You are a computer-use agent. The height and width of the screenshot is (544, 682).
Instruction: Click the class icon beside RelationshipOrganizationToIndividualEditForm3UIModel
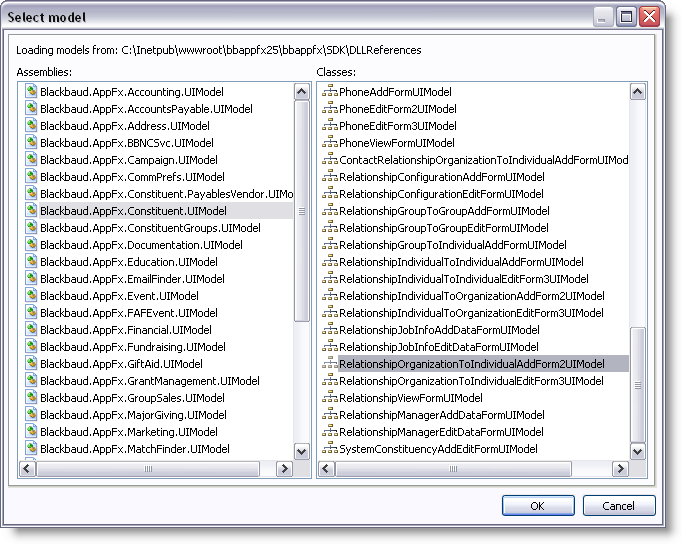pyautogui.click(x=330, y=380)
